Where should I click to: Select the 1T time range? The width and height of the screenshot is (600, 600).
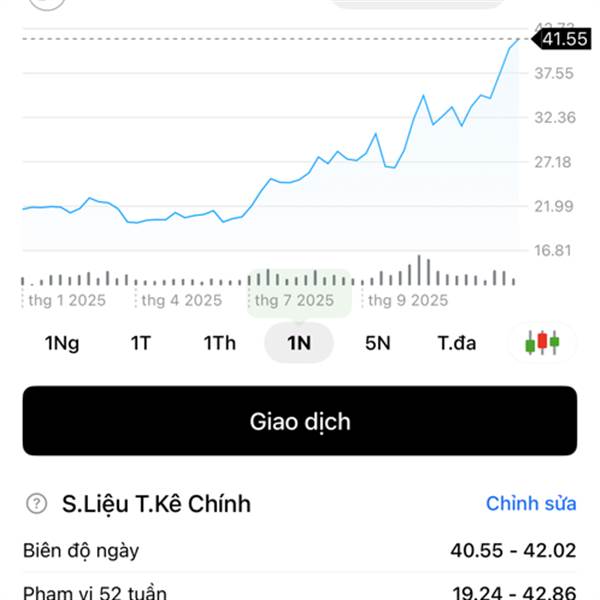(140, 343)
